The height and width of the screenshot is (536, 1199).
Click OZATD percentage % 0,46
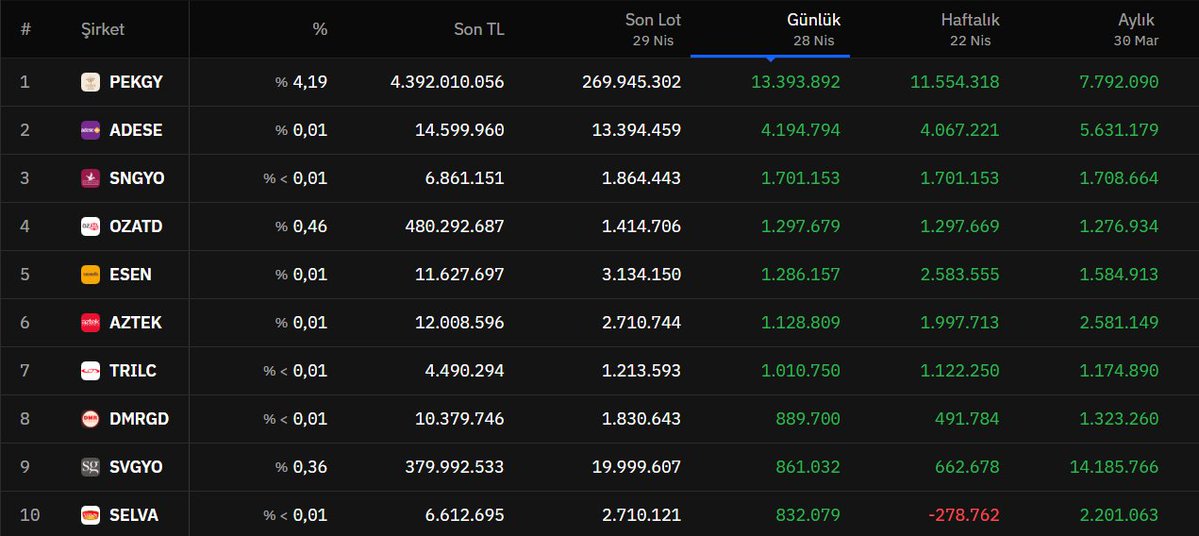coord(301,226)
